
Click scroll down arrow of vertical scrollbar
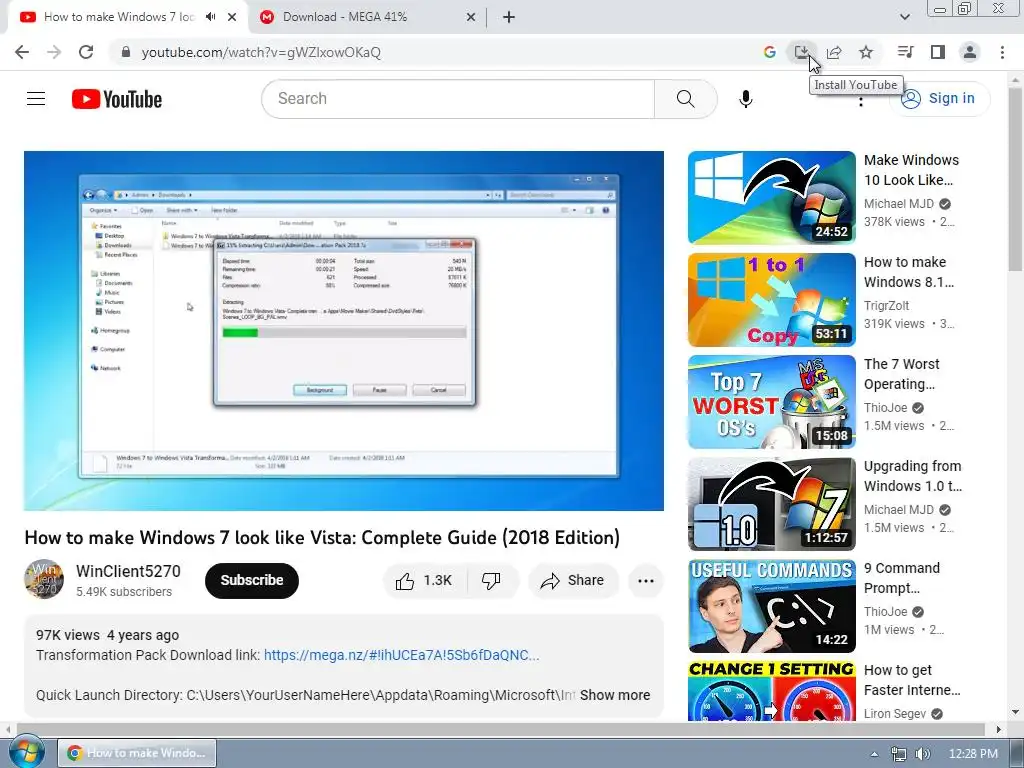click(1015, 712)
